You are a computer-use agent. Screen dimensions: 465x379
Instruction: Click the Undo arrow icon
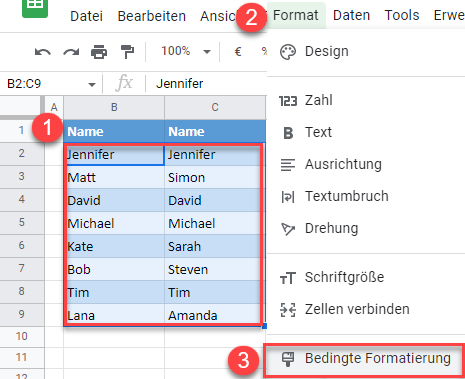pos(43,52)
